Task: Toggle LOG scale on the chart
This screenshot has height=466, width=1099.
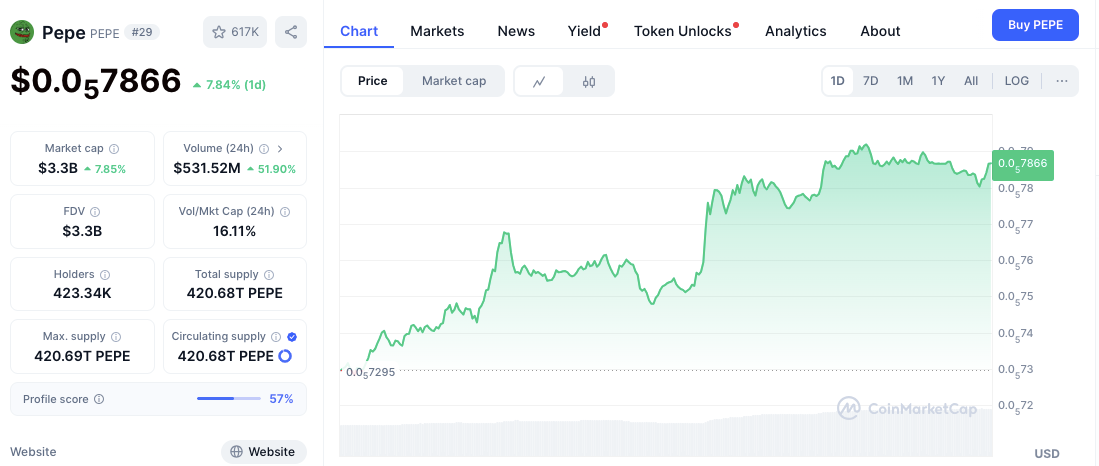Action: 1016,81
